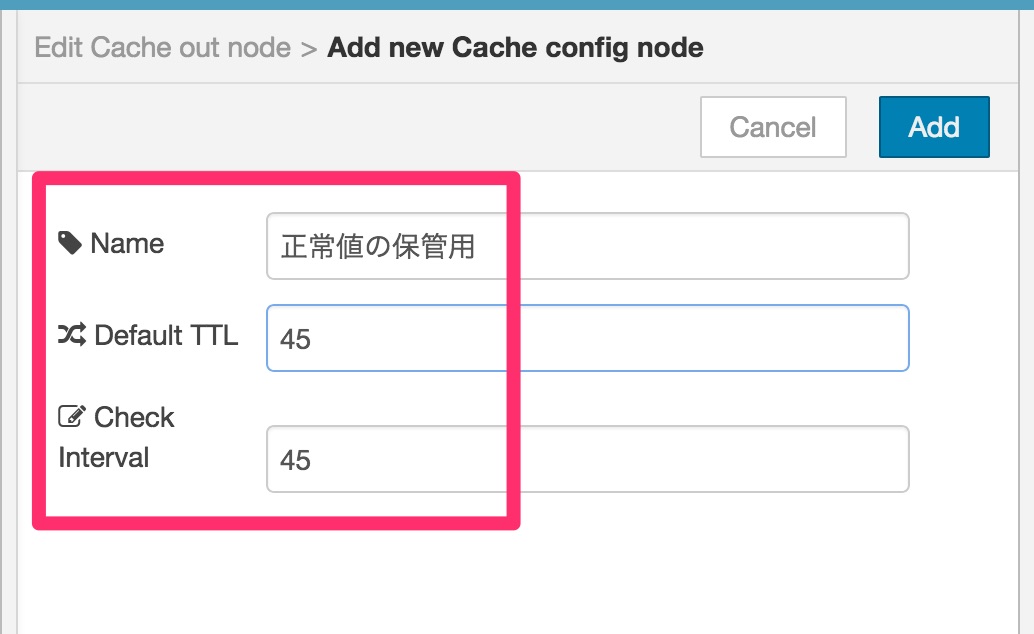Click empty white area below the form
Screen dimensions: 1034x634
pos(517,581)
